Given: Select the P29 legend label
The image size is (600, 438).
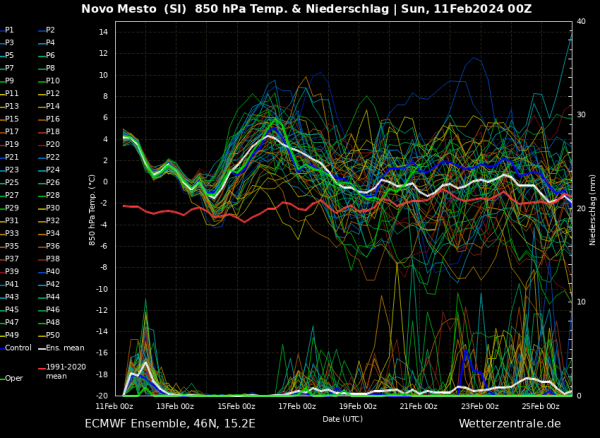Looking at the screenshot, I should (9, 208).
